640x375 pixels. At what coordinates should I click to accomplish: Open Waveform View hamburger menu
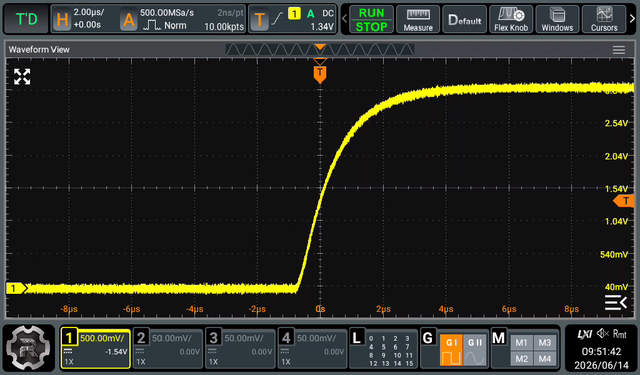pos(618,50)
